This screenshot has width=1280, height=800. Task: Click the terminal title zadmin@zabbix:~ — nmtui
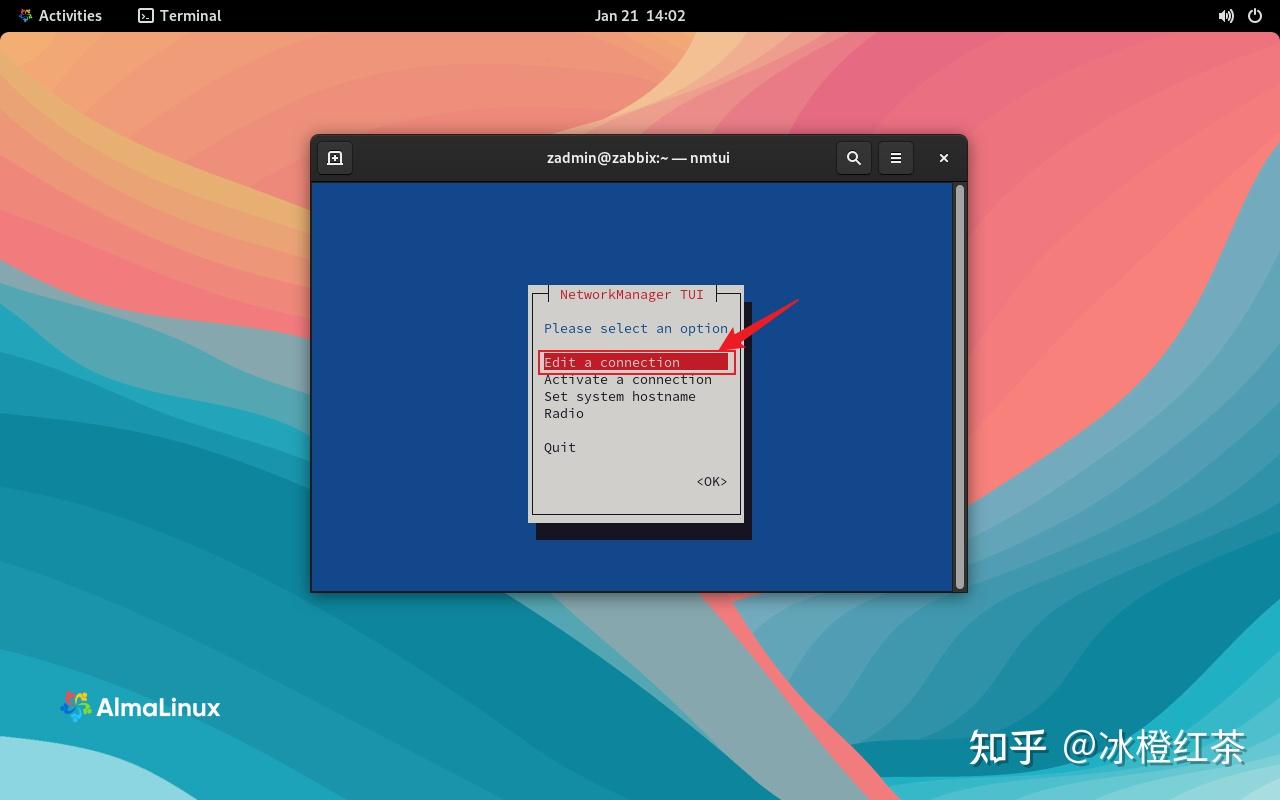(638, 158)
